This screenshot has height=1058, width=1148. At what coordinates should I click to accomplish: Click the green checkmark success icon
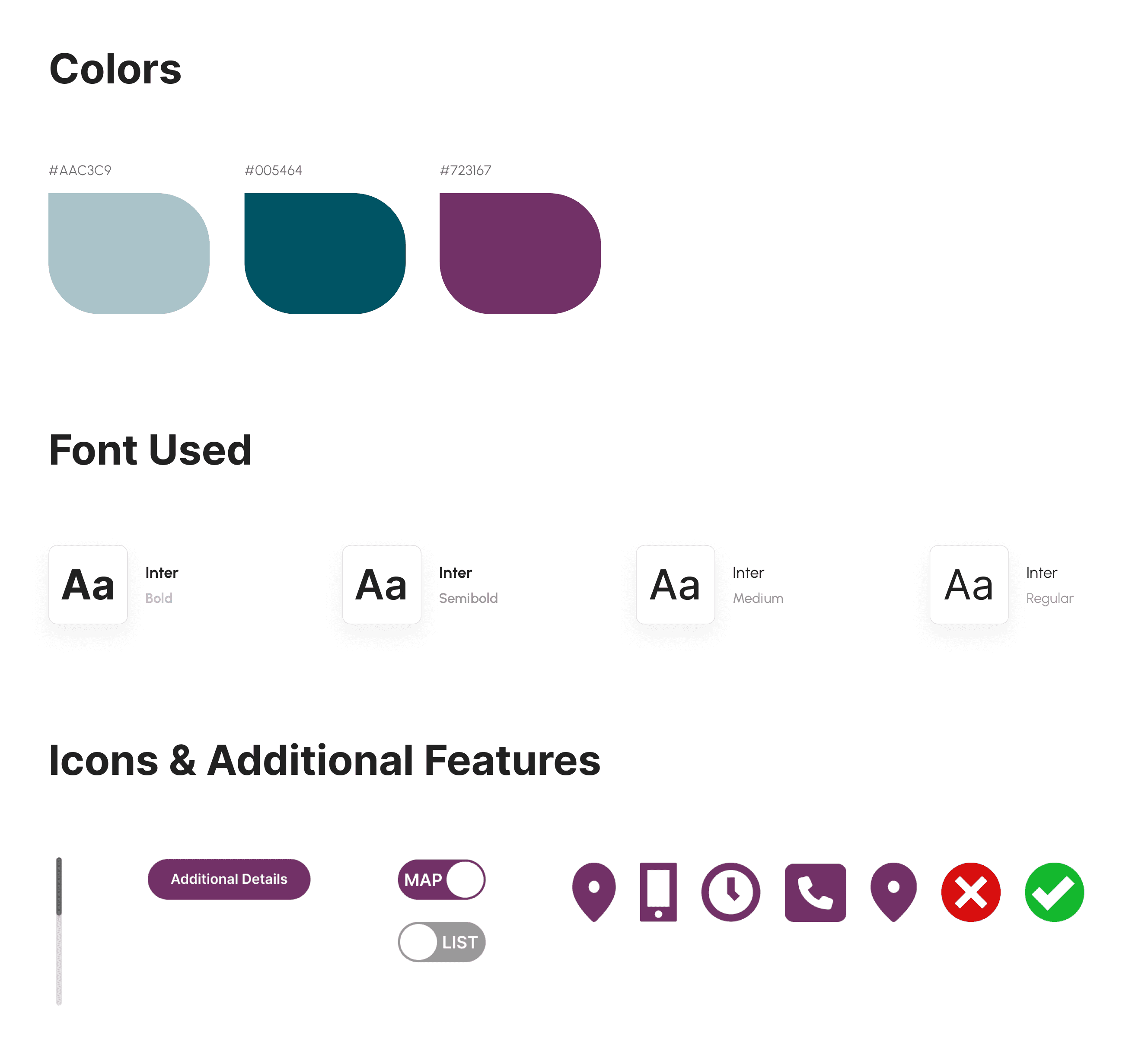coord(1054,892)
